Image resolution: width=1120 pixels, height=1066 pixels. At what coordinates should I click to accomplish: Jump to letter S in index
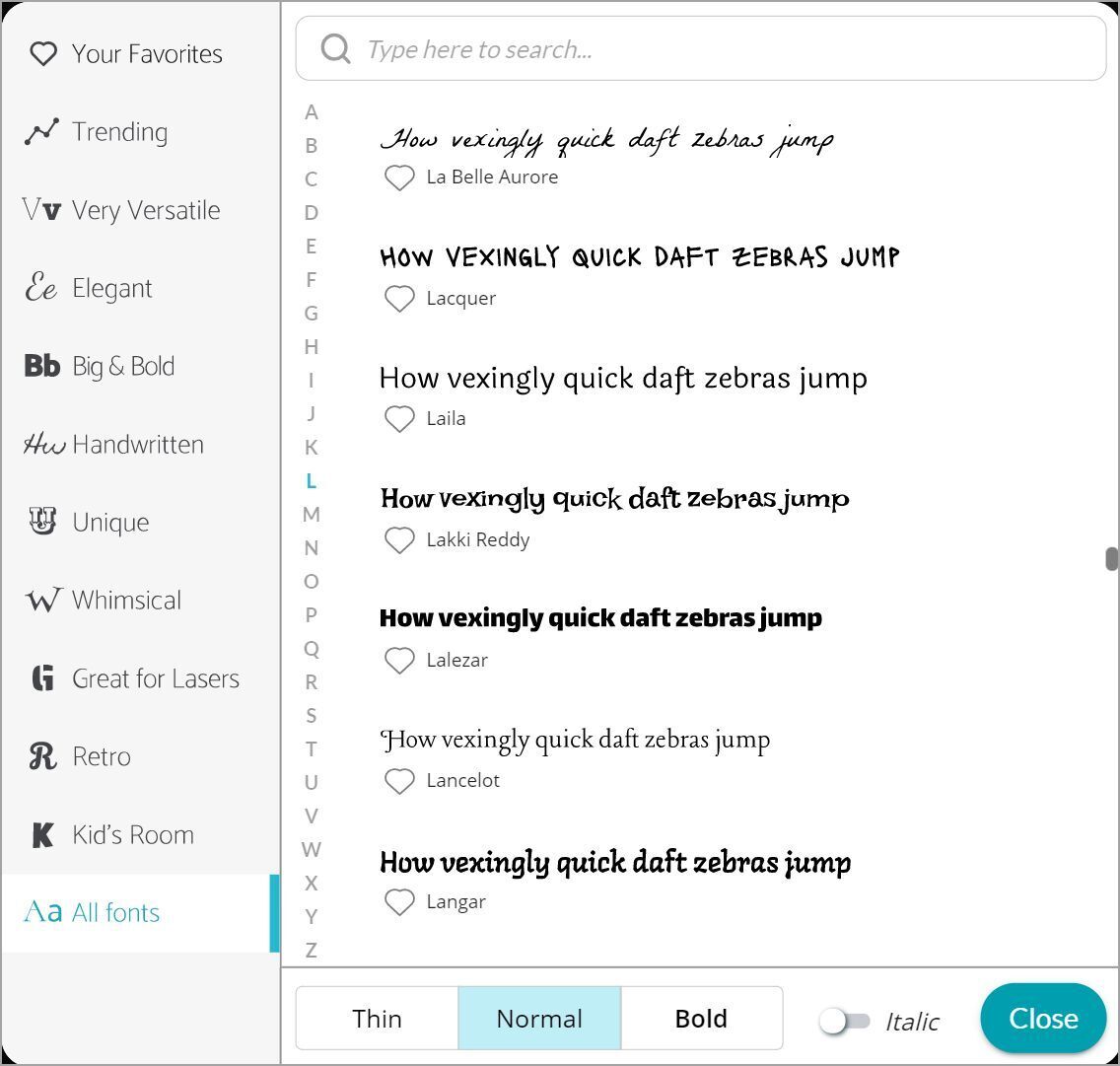(x=311, y=715)
